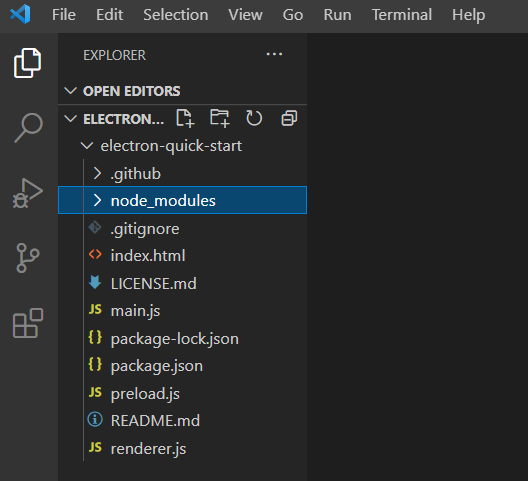Click the HTML icon beside index.html

[x=95, y=254]
